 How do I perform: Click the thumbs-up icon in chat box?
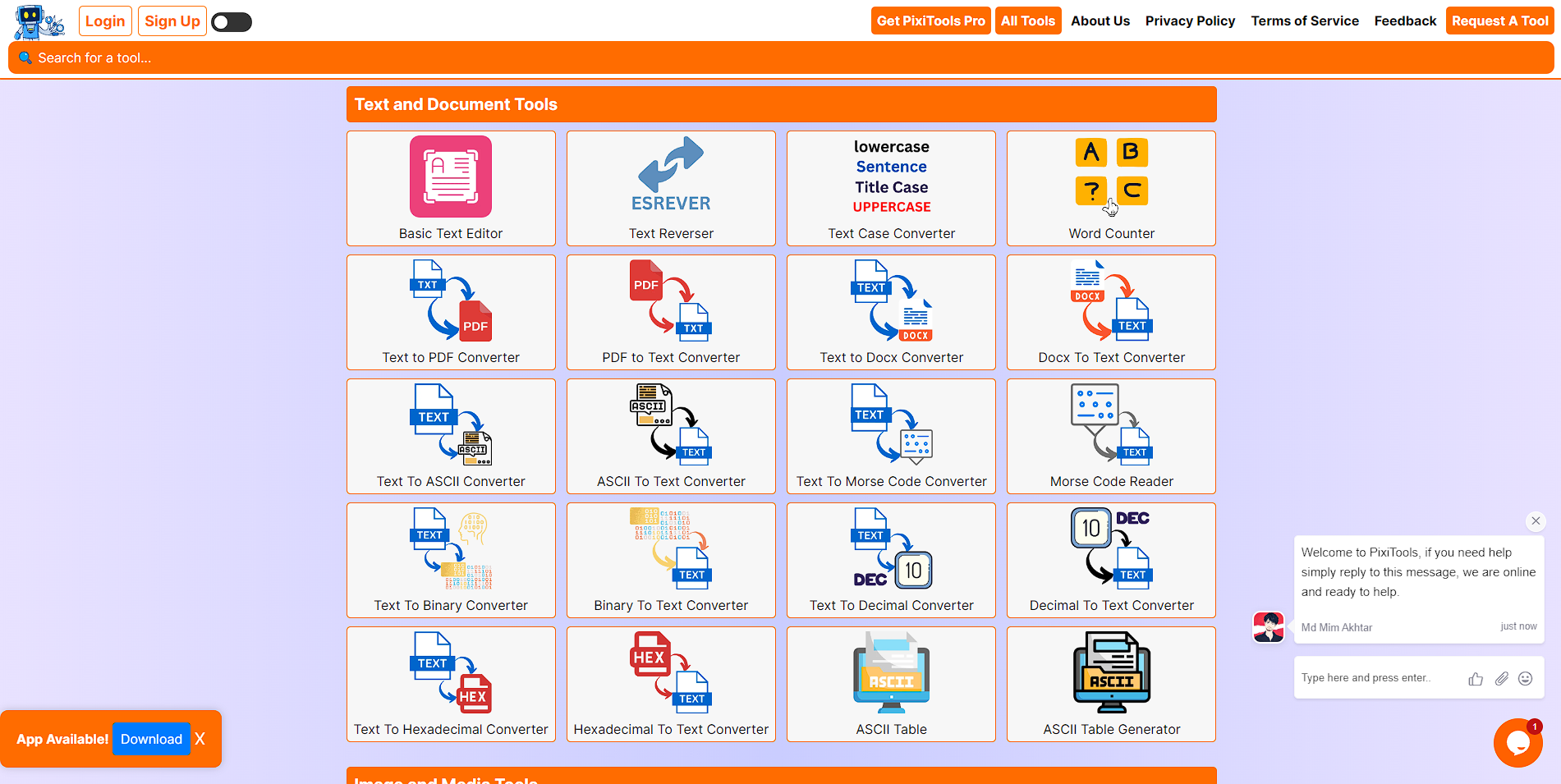click(1476, 679)
